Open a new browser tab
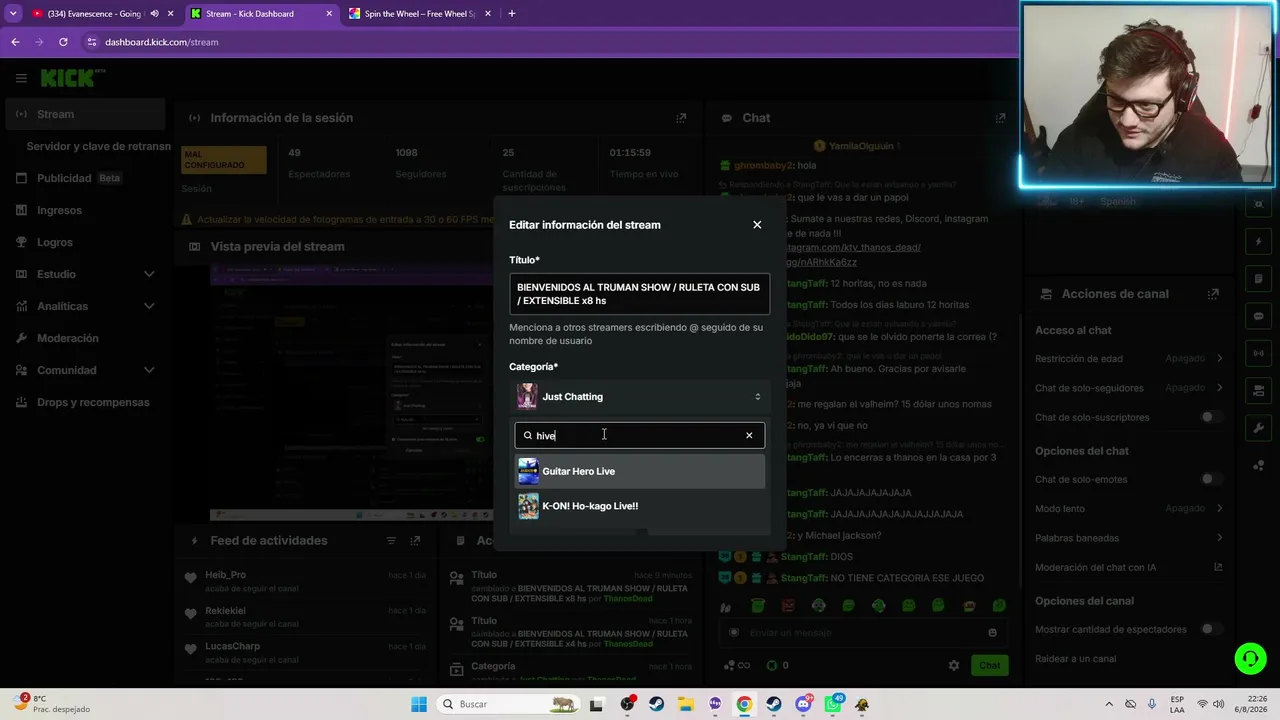 (x=511, y=14)
